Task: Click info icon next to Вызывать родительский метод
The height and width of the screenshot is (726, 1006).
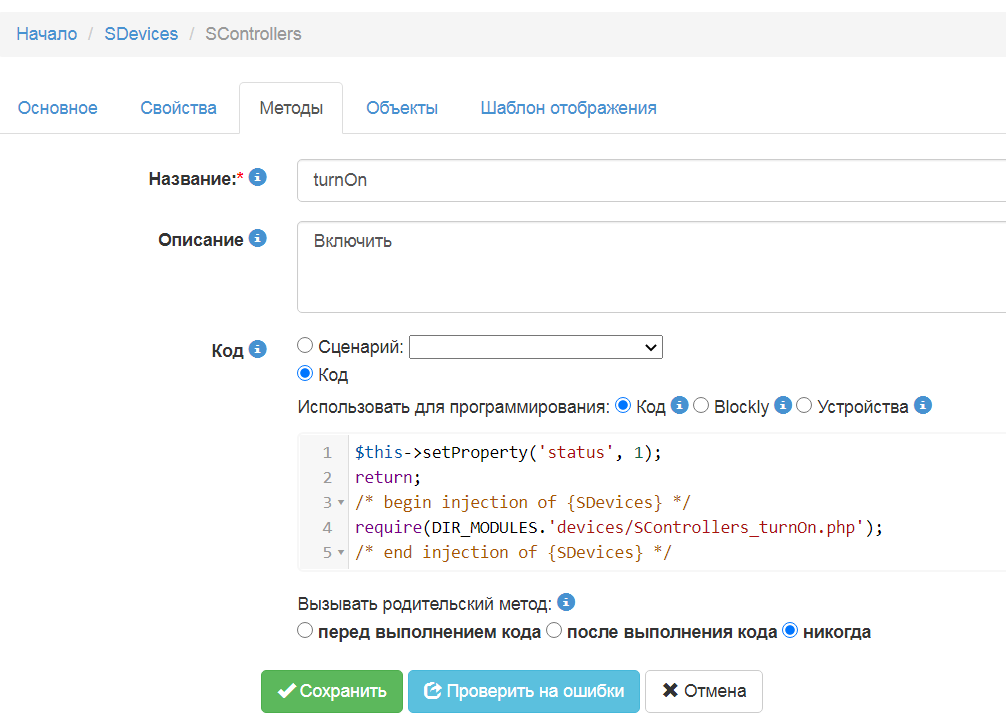Action: [566, 602]
